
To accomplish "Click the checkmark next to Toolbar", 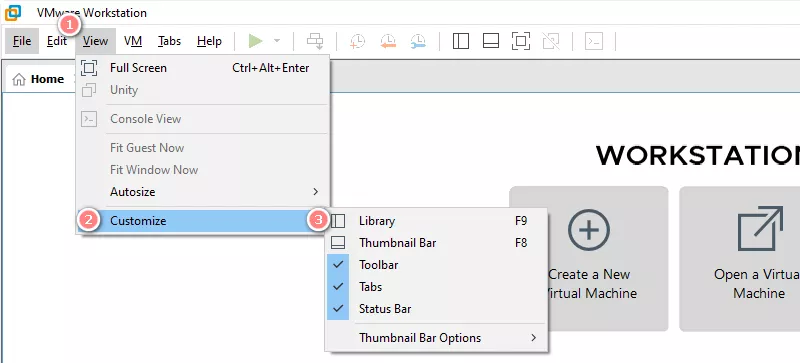I will [x=338, y=264].
